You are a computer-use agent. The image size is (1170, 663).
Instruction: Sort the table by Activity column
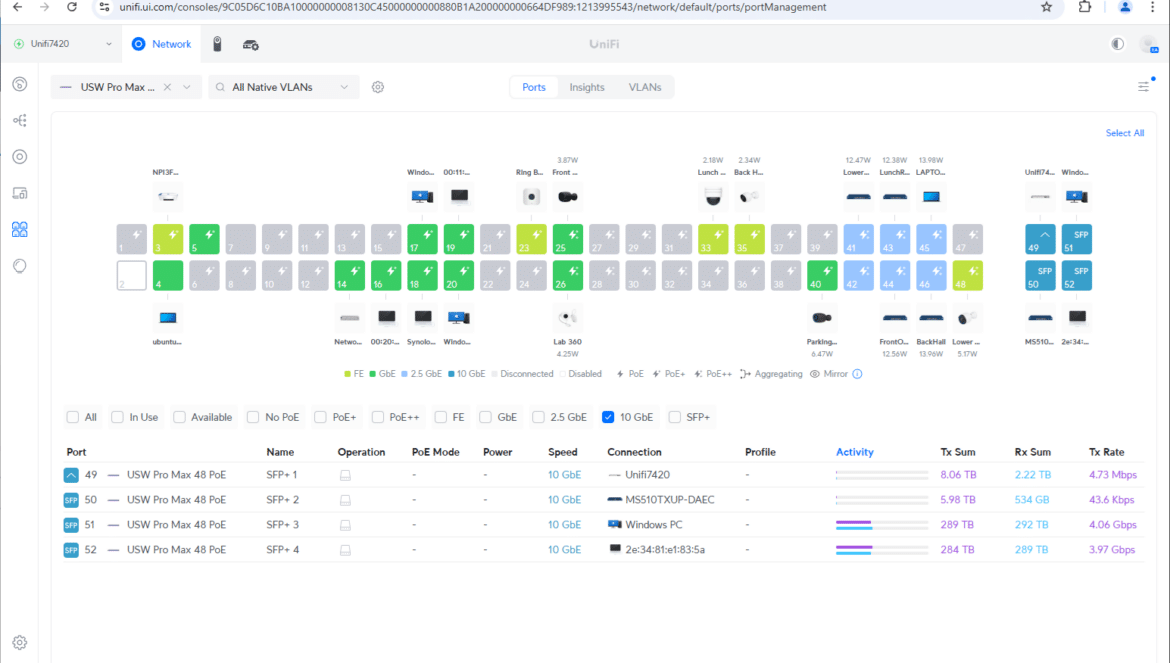(854, 452)
